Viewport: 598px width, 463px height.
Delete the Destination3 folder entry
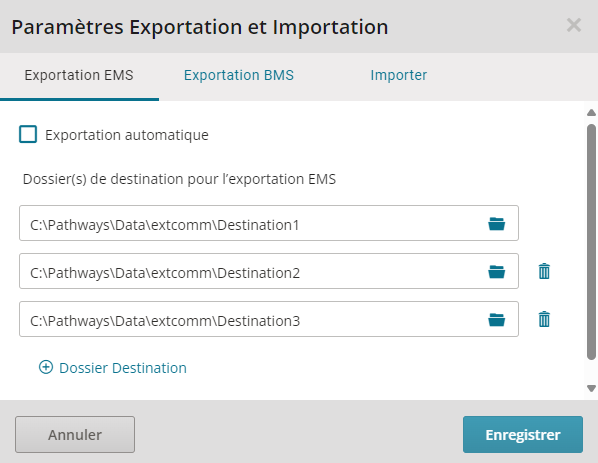click(544, 319)
